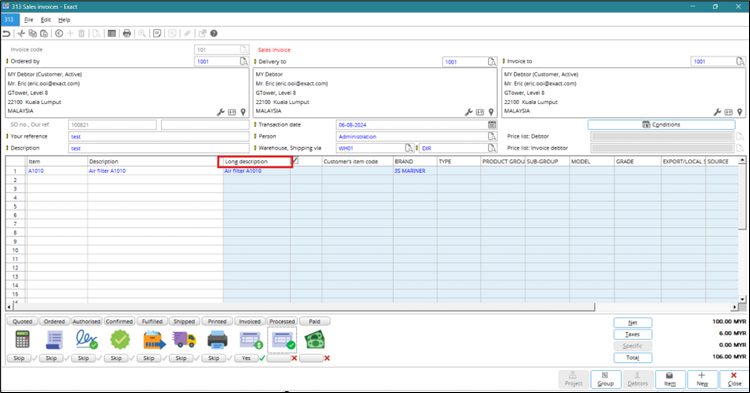Click the undo arrow icon in the toolbar
750x393 pixels.
(6, 33)
